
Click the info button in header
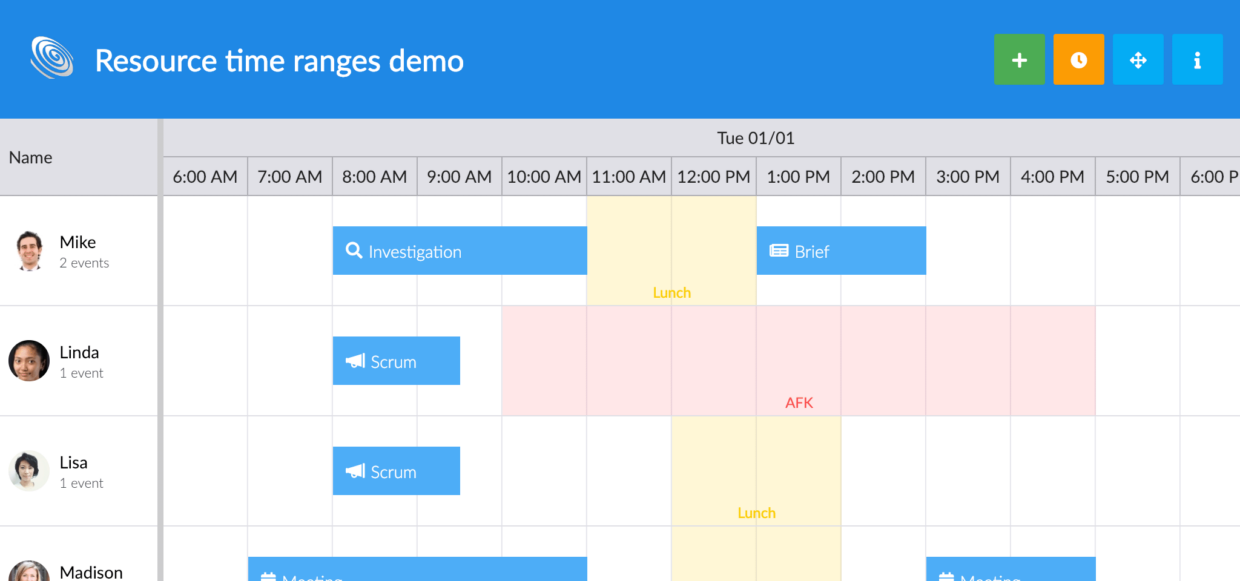tap(1197, 60)
